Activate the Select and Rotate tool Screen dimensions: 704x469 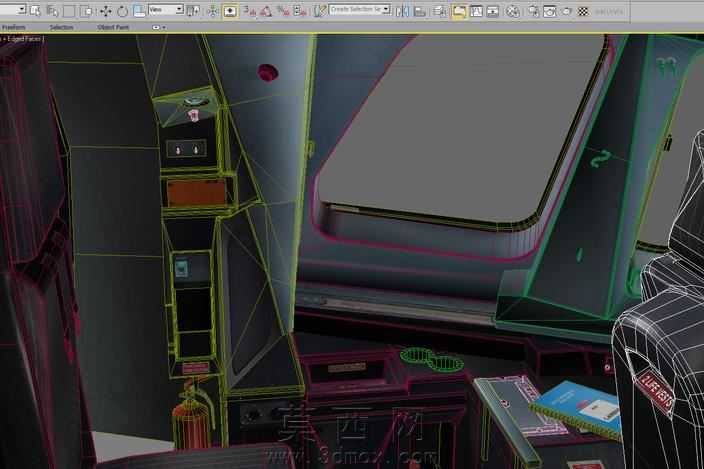[122, 11]
